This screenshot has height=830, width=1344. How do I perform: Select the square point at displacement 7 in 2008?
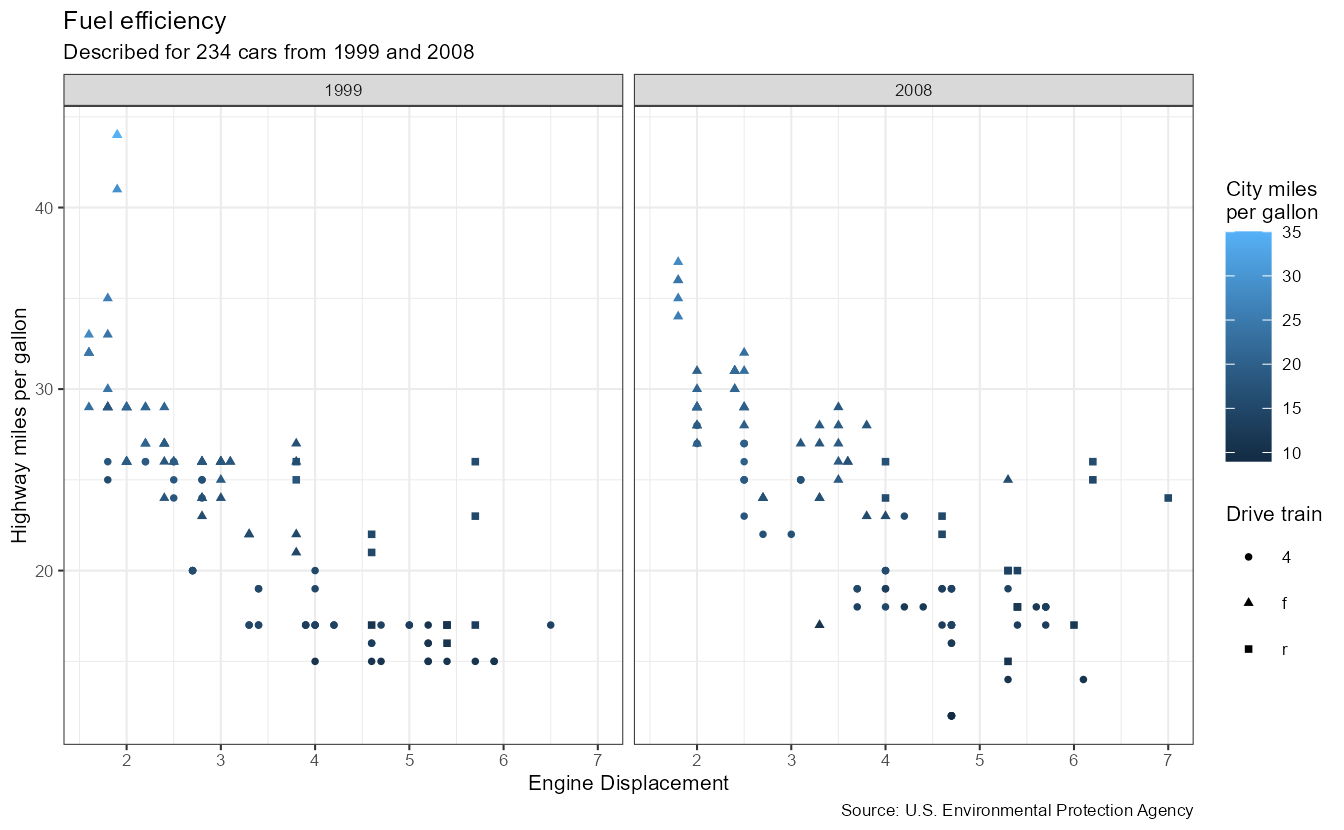click(1168, 498)
